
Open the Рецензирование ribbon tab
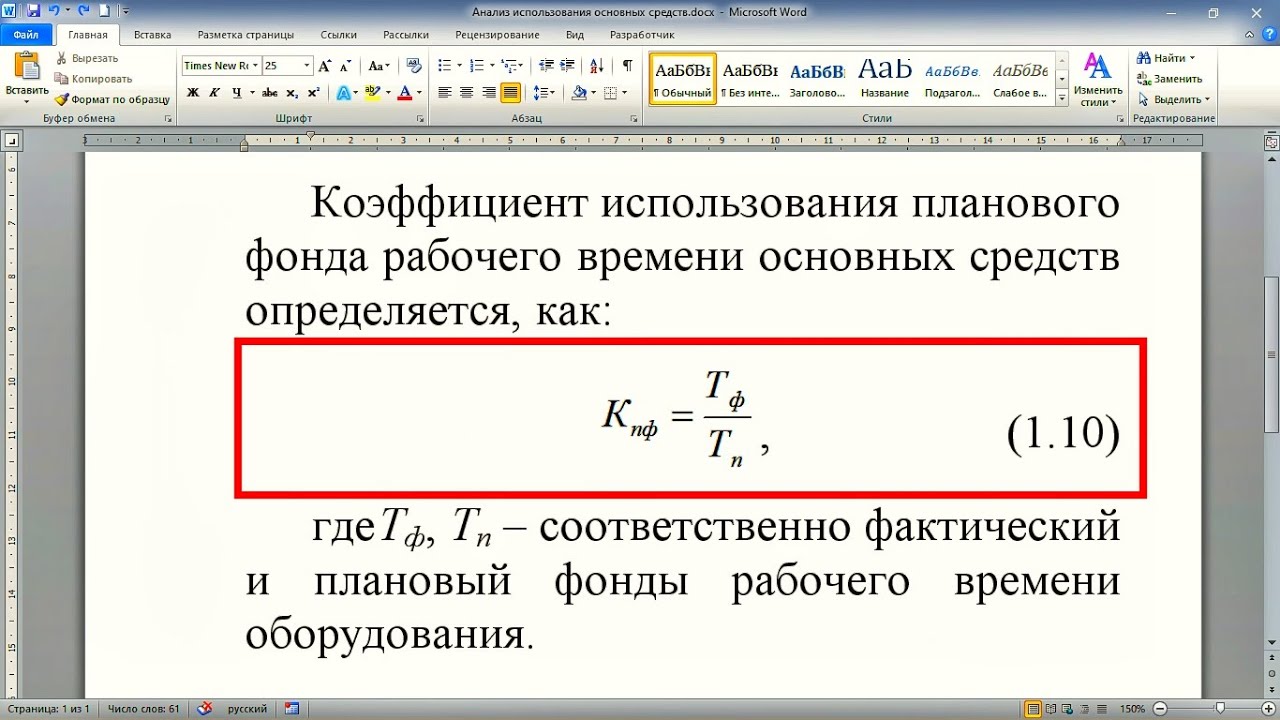click(497, 34)
